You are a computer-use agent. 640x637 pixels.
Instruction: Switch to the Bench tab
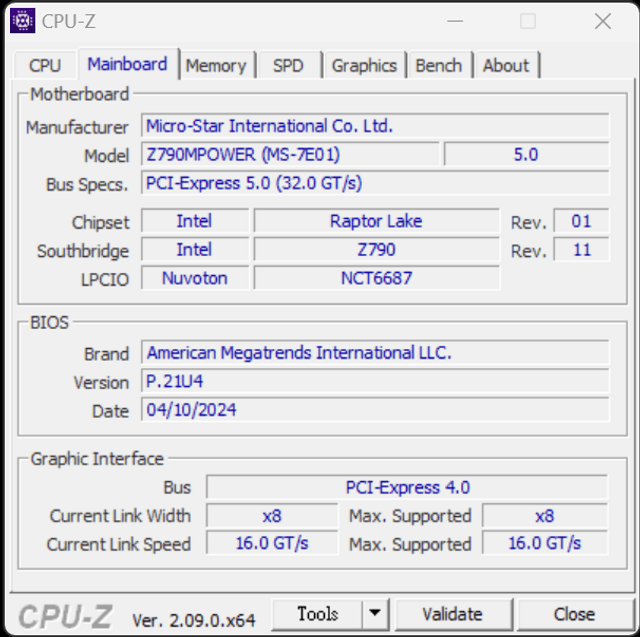click(x=439, y=65)
